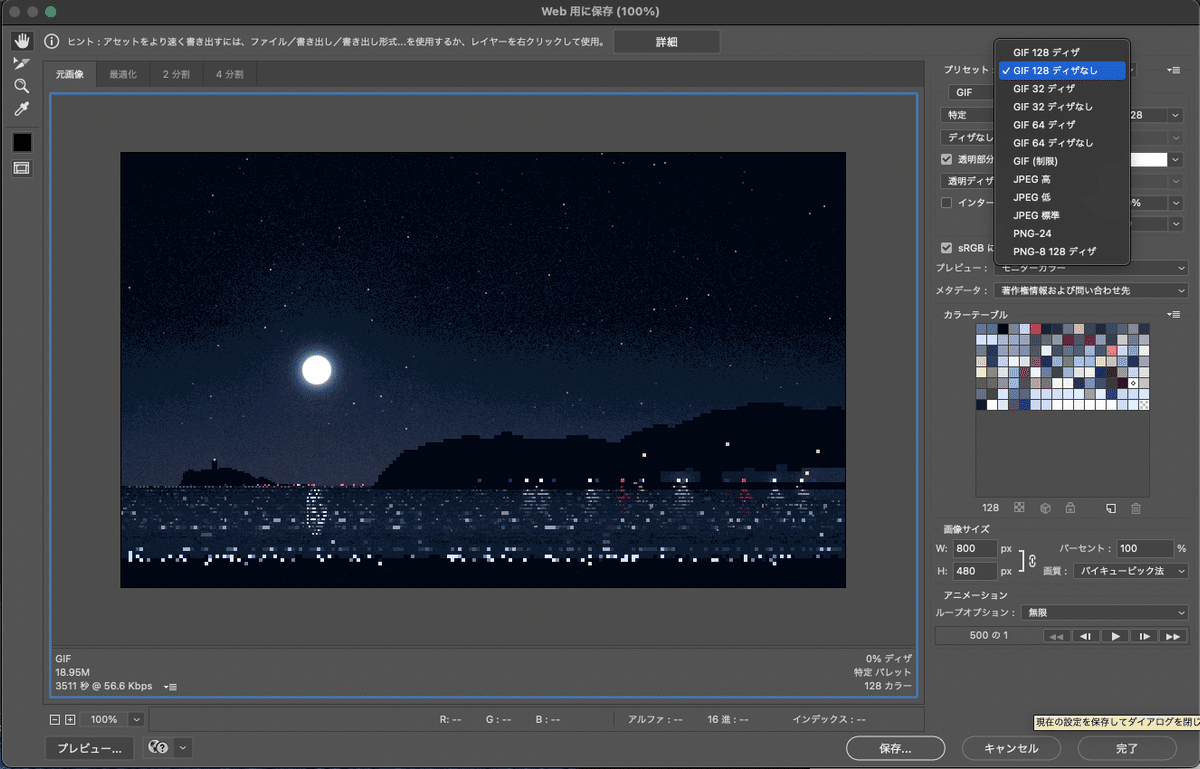Open the colors count dropdown arrow

pyautogui.click(x=1177, y=115)
